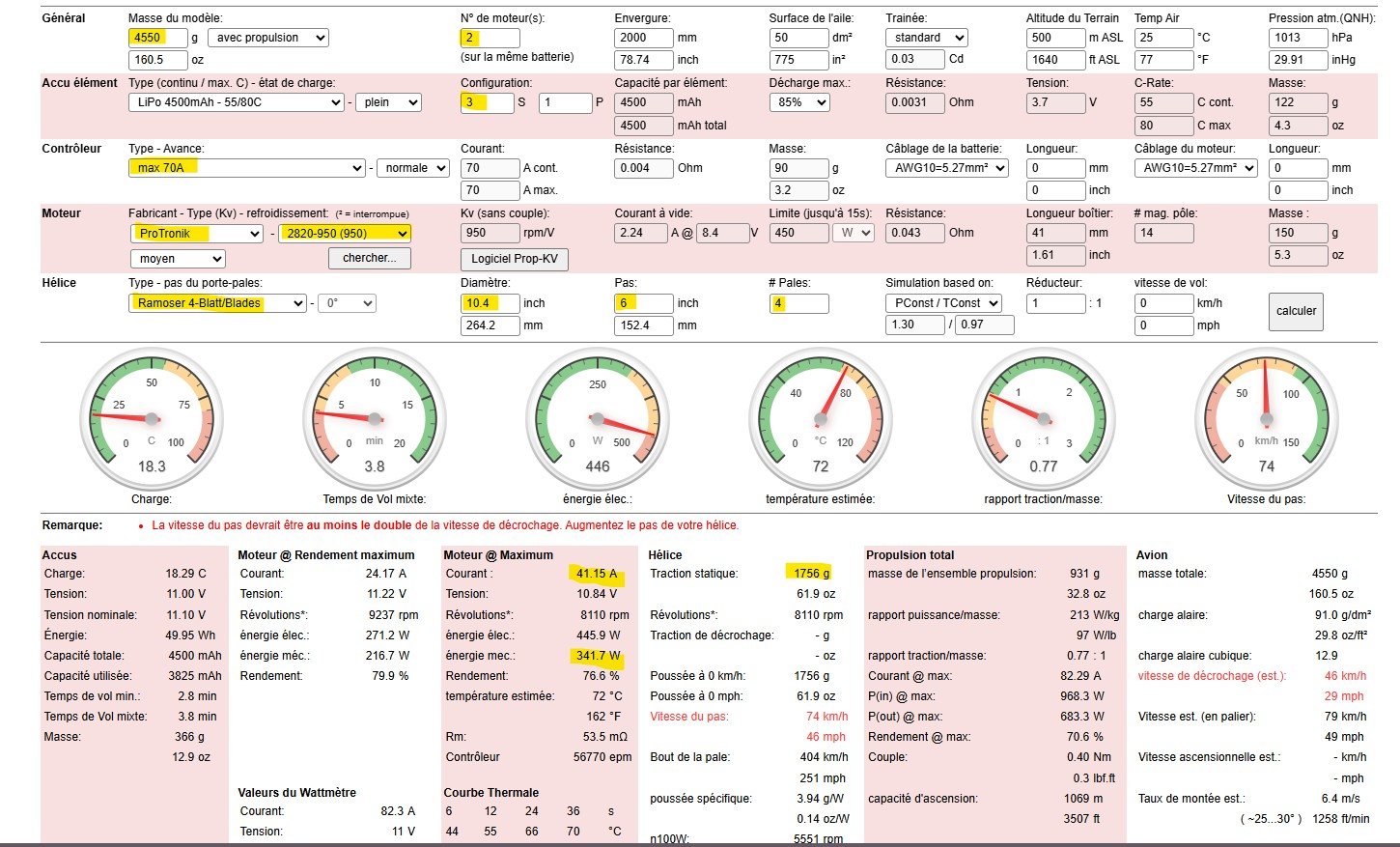Select the 'max 70A' controller dropdown
The width and height of the screenshot is (1400, 847).
coord(246,168)
